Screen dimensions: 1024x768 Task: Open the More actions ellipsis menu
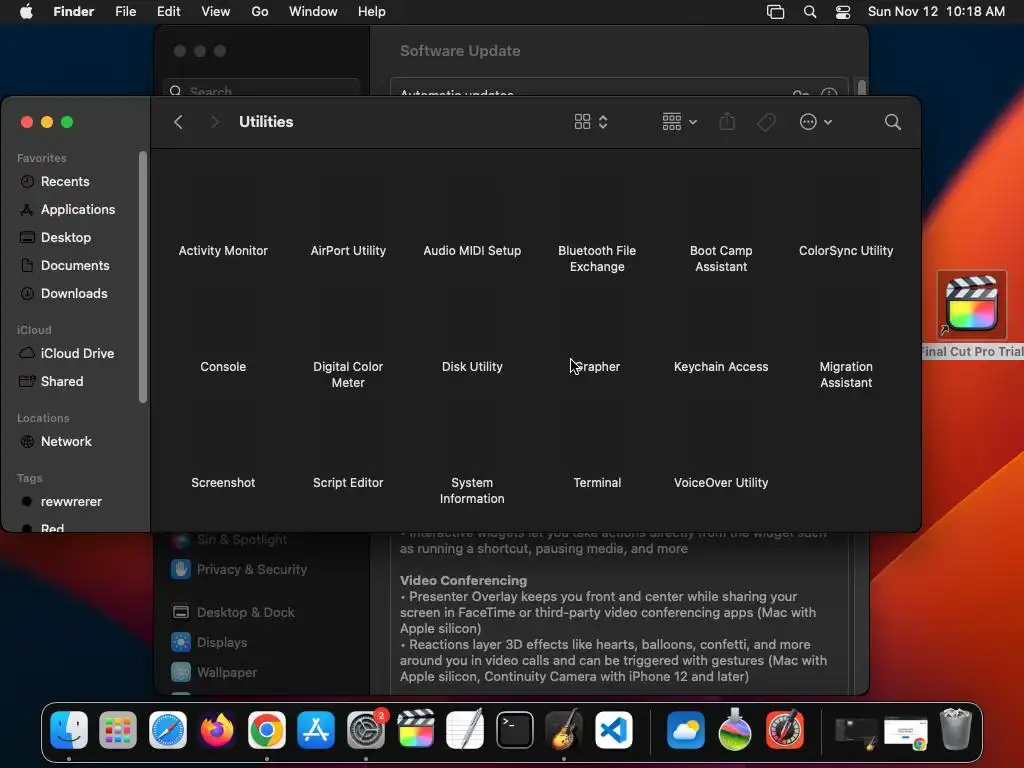coord(816,122)
